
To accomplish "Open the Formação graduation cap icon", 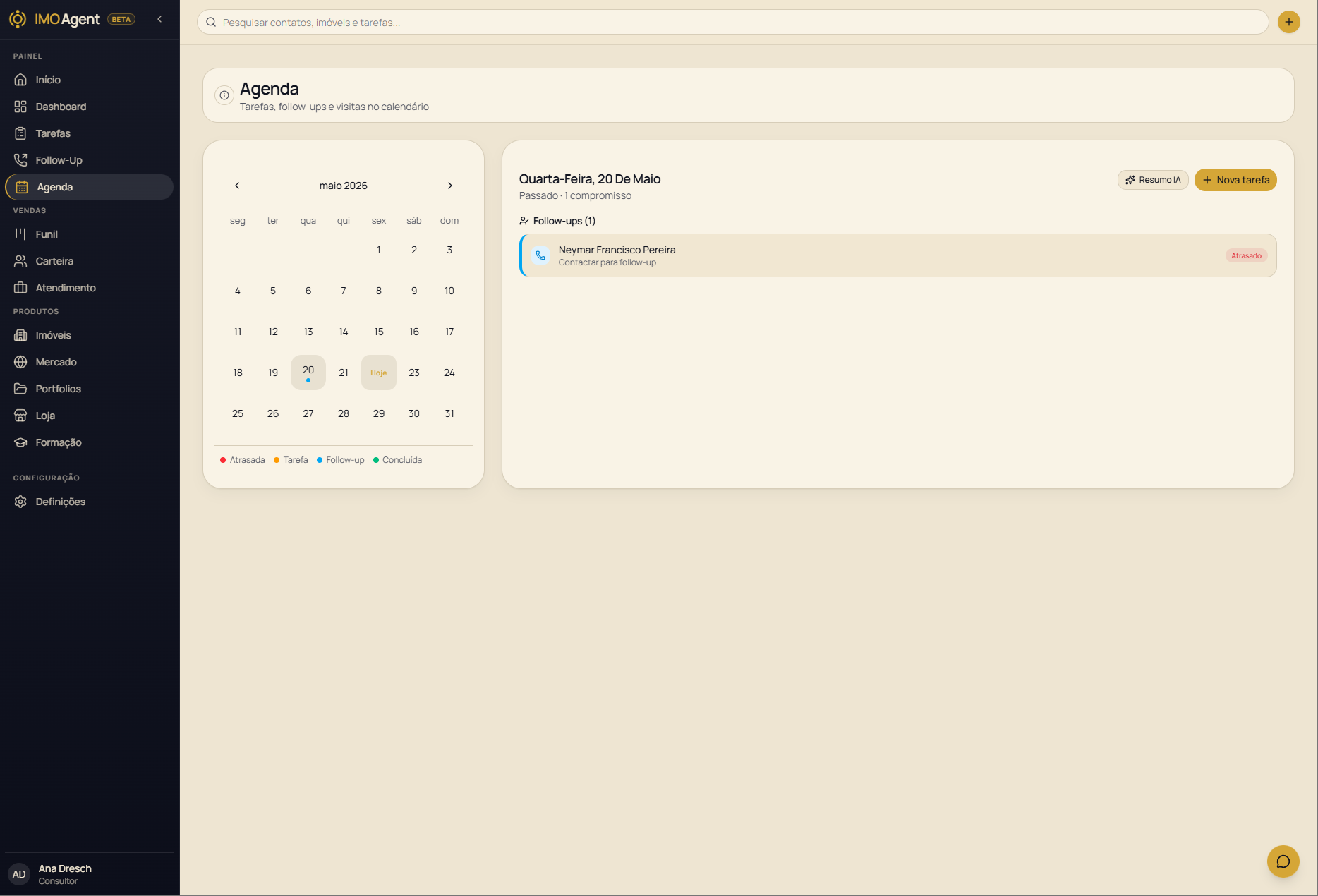I will [20, 442].
